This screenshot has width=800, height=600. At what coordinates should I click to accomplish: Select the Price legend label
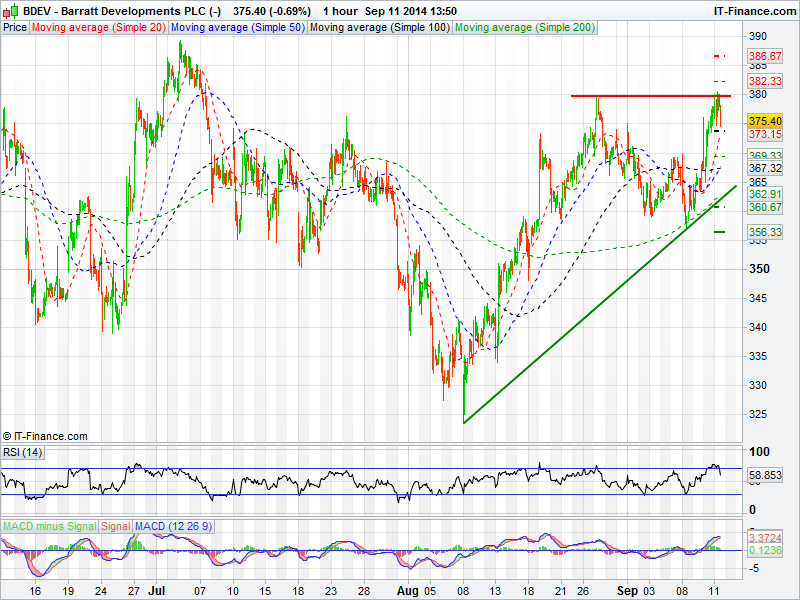tap(15, 27)
